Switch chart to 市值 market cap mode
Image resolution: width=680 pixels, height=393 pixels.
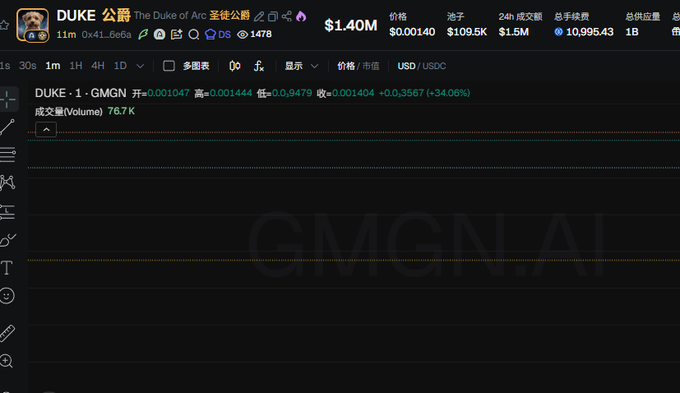point(371,66)
